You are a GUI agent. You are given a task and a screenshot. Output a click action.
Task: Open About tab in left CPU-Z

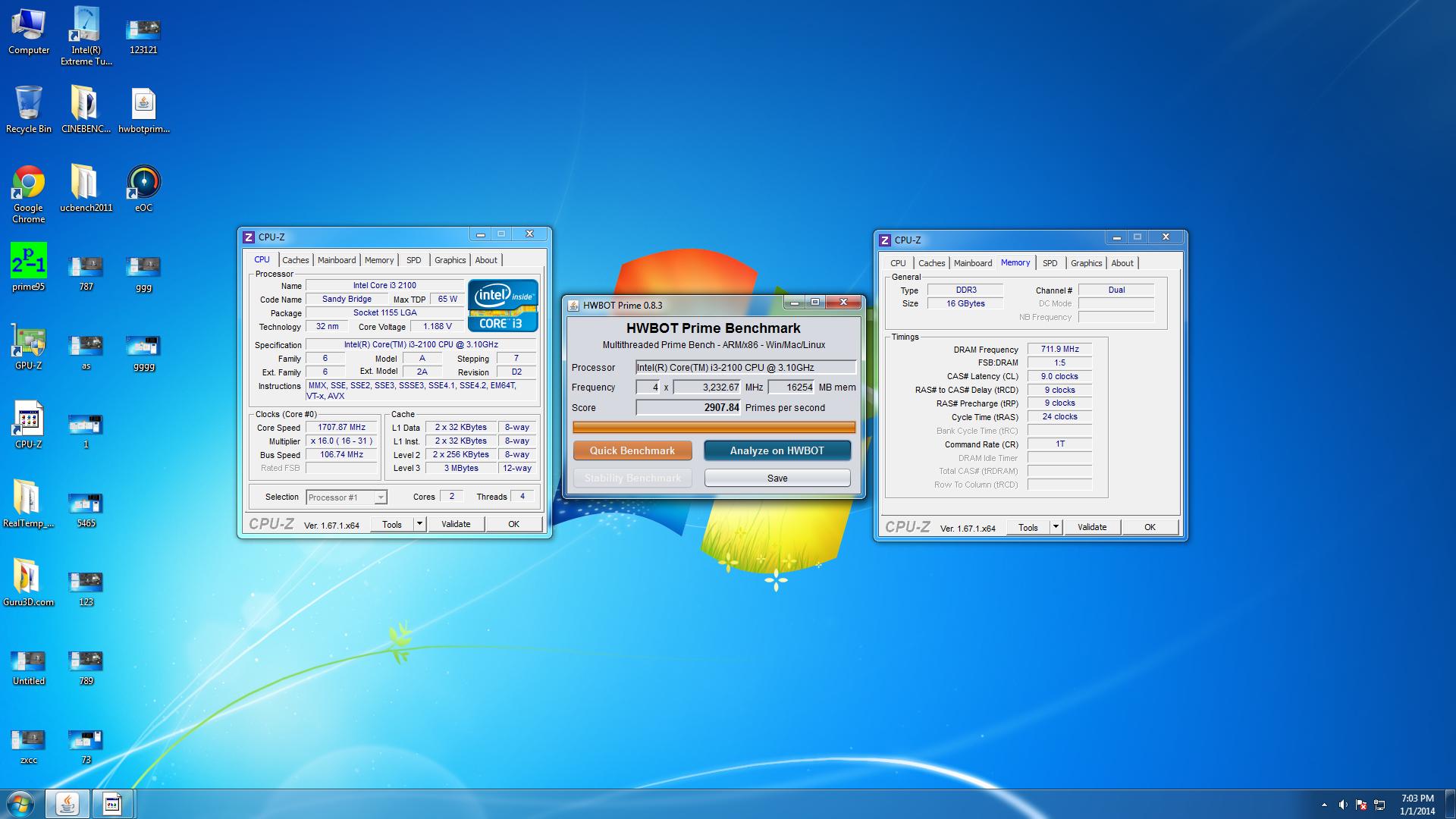[486, 260]
